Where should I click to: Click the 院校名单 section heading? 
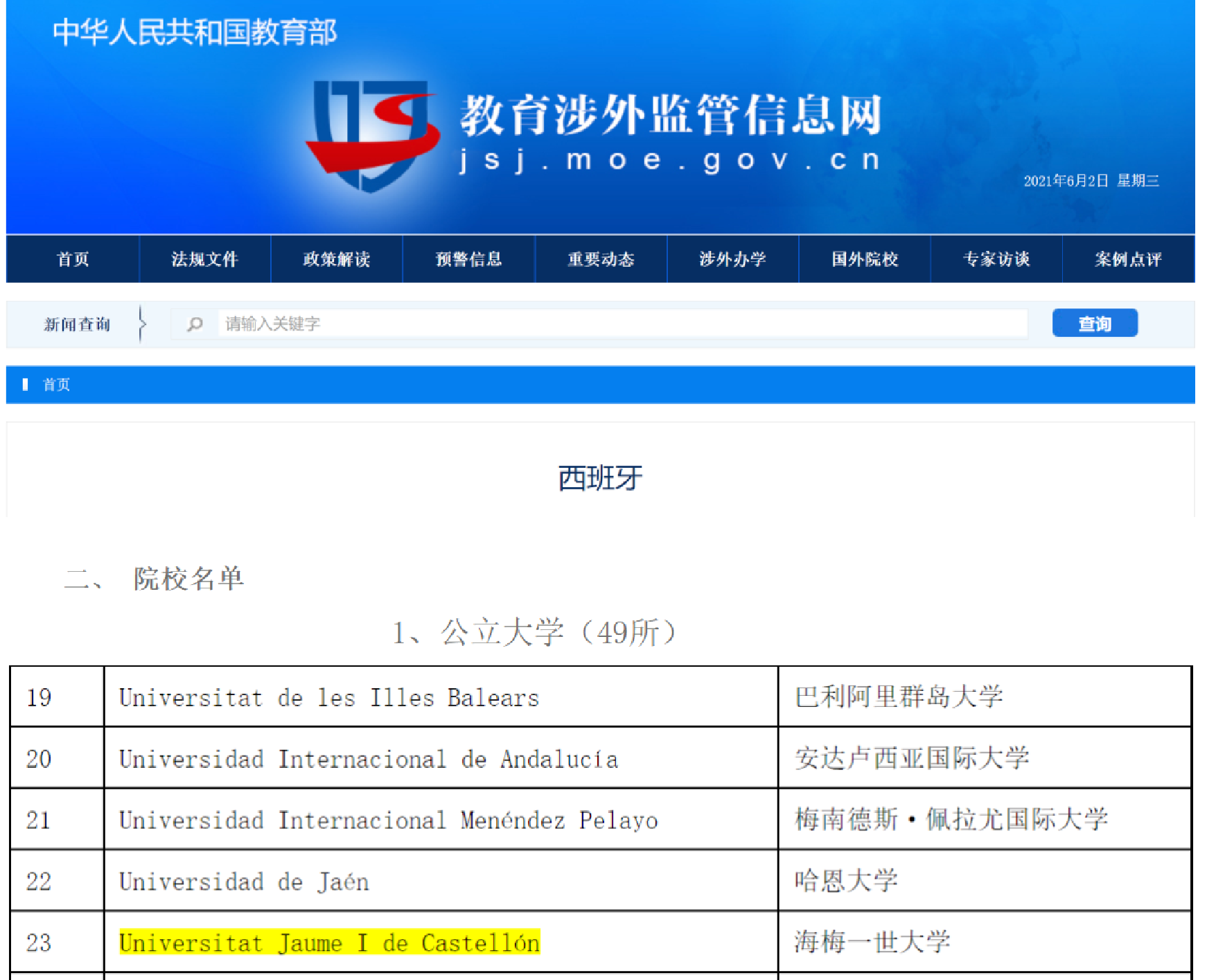click(x=189, y=579)
